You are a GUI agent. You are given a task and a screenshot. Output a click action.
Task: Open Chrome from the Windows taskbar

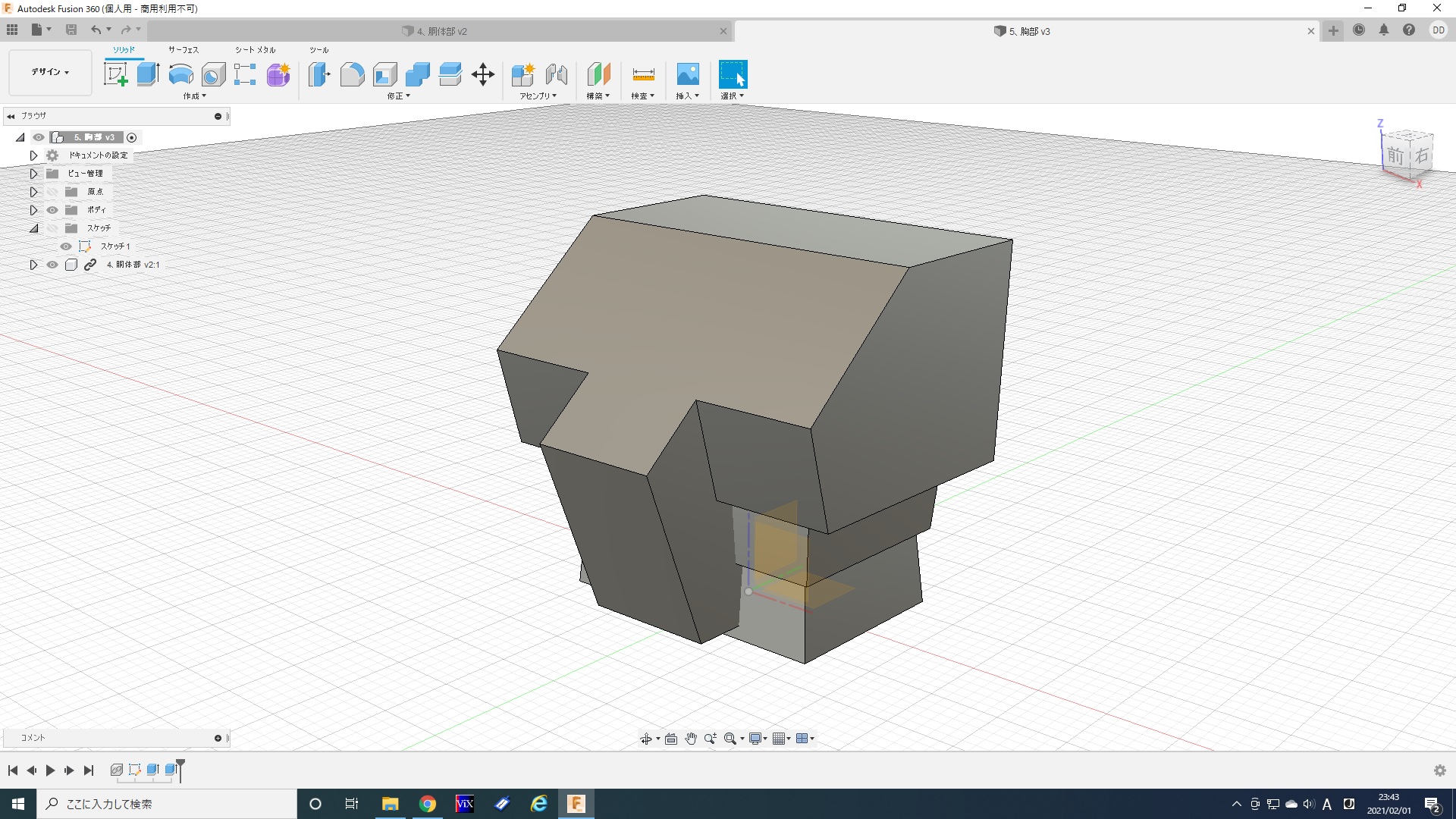point(428,804)
